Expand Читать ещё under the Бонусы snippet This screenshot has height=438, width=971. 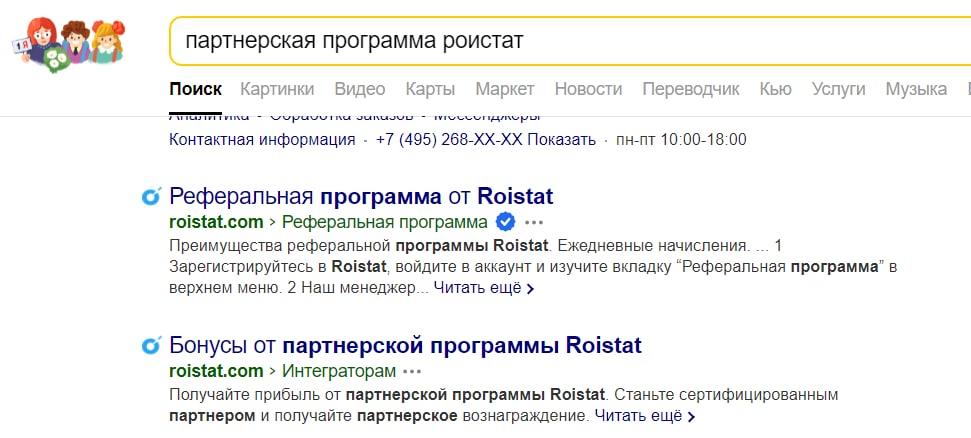pyautogui.click(x=645, y=416)
